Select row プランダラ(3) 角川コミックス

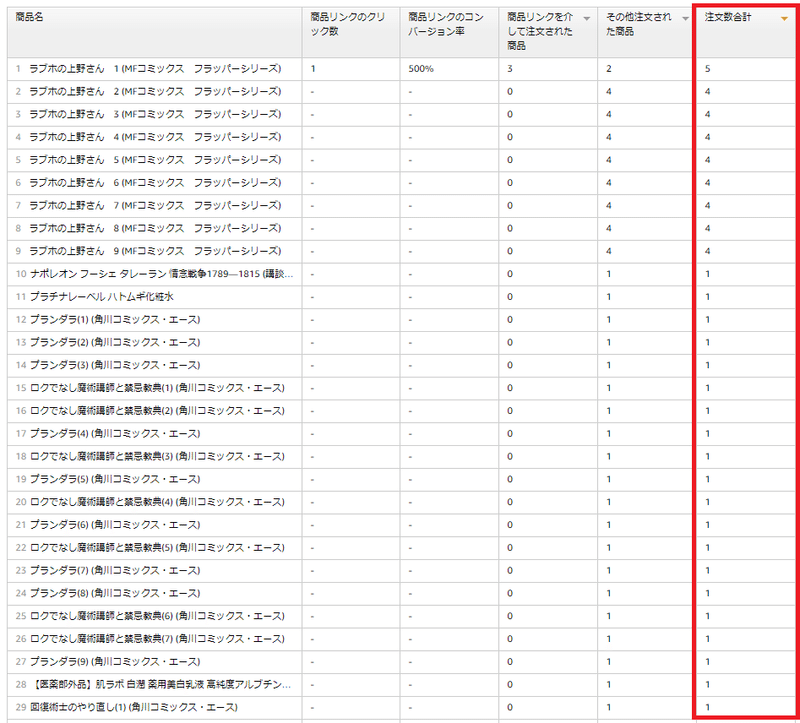(401, 365)
